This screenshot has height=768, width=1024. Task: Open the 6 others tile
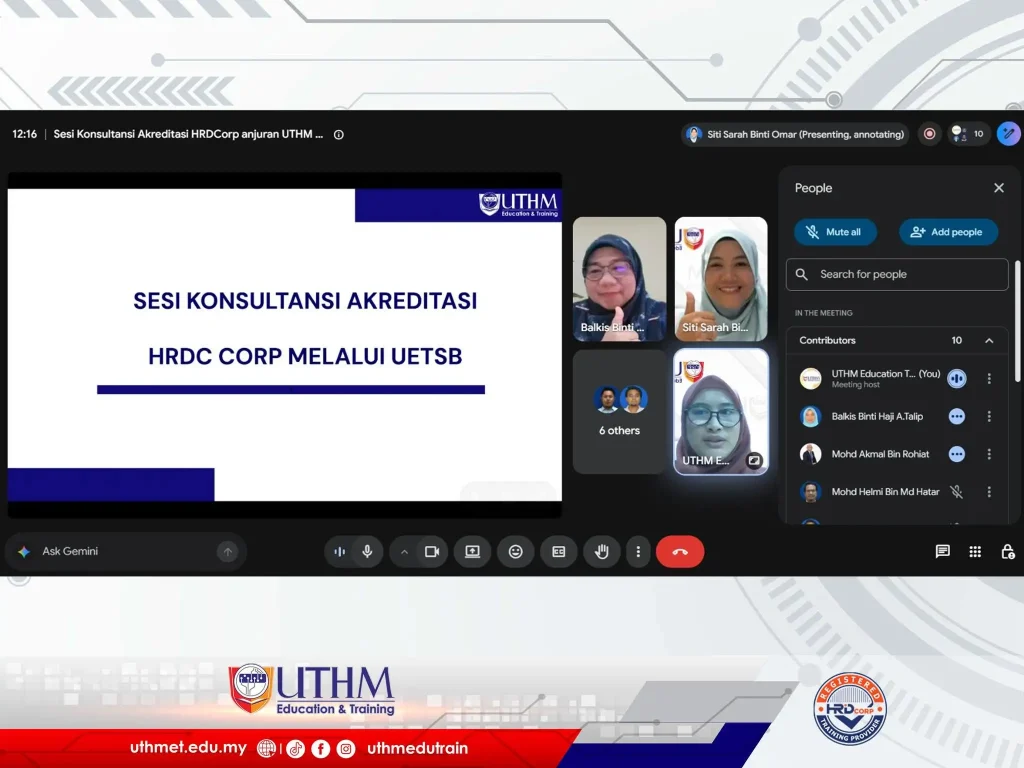click(x=619, y=411)
